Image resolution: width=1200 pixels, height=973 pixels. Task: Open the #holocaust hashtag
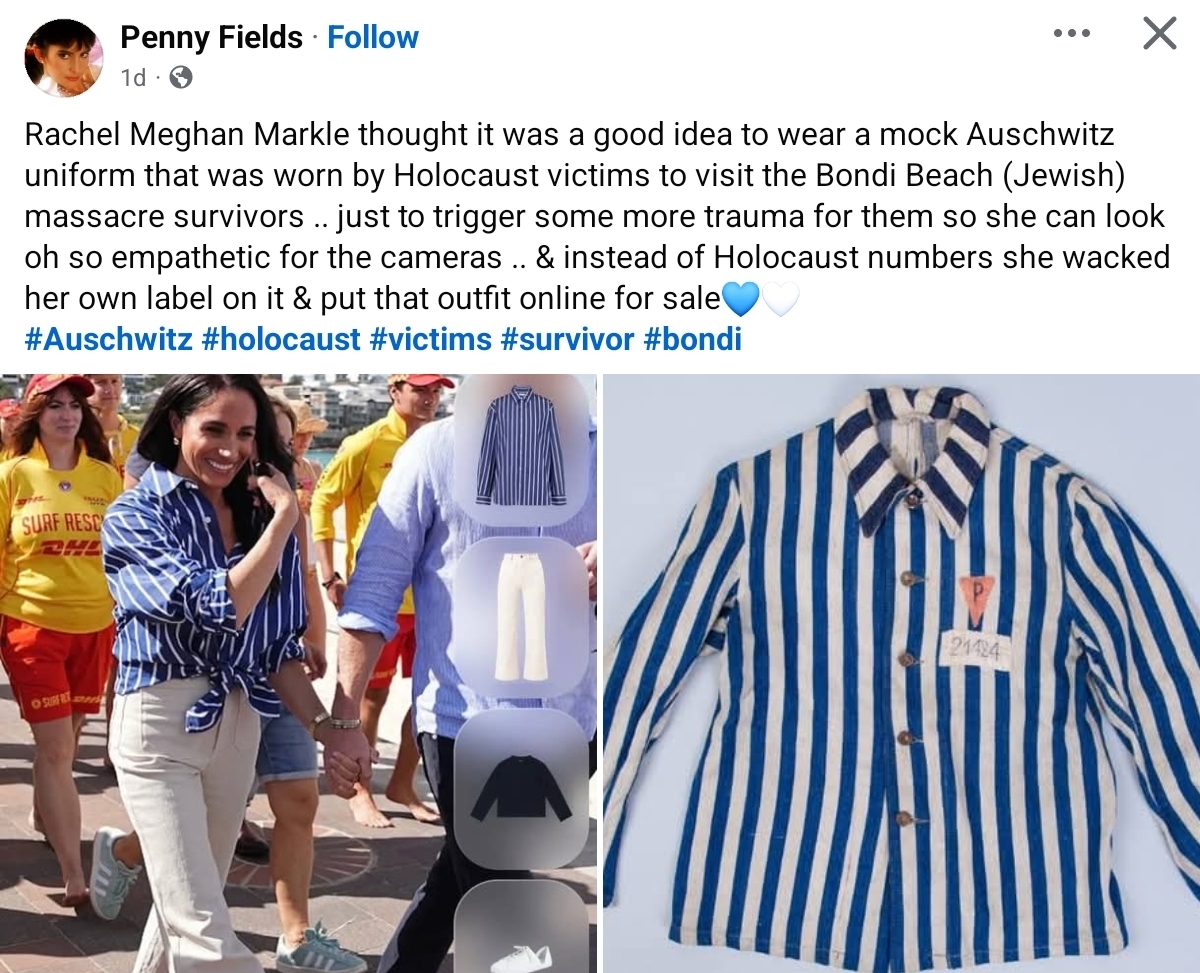280,339
